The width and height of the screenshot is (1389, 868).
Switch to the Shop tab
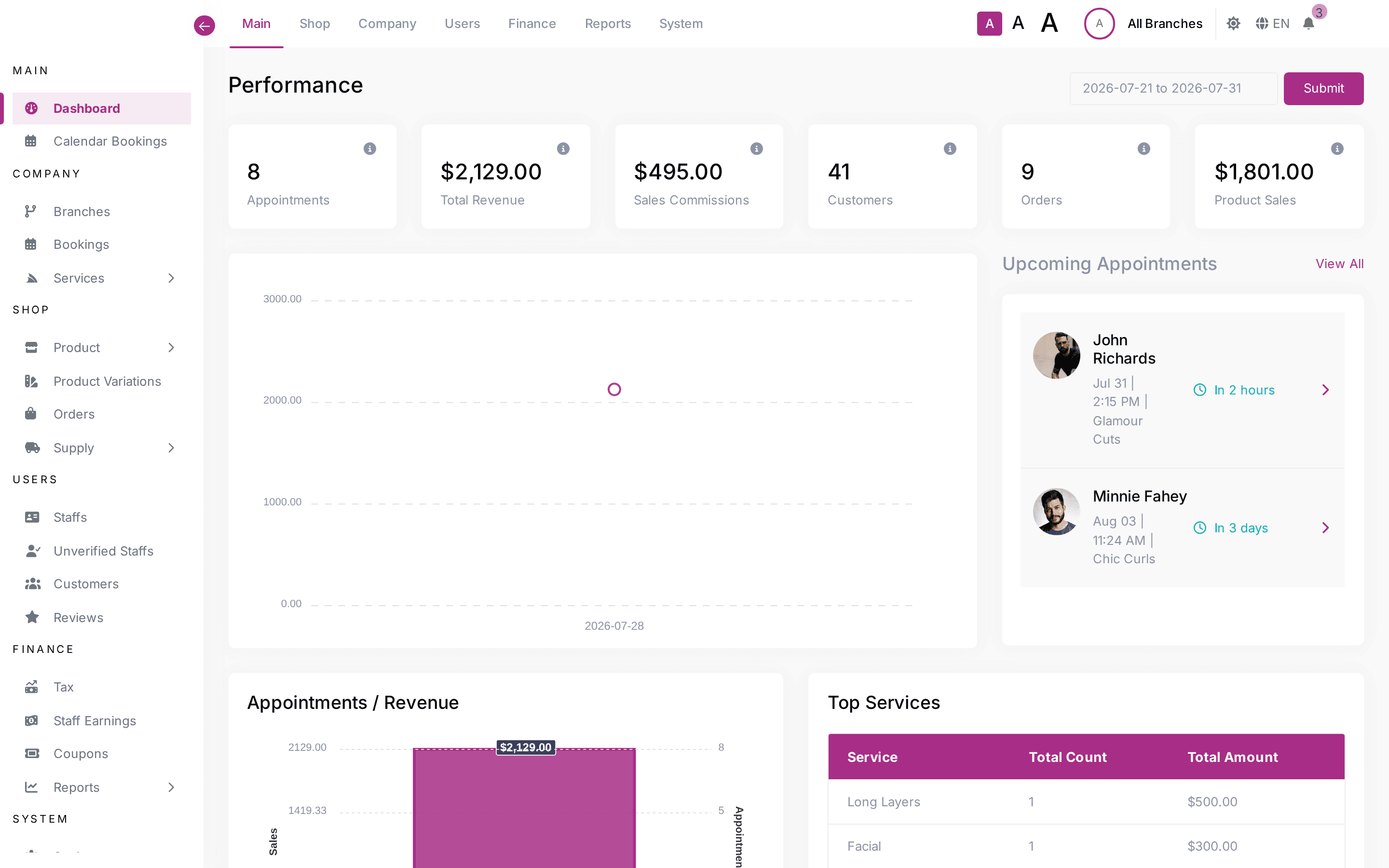click(314, 24)
